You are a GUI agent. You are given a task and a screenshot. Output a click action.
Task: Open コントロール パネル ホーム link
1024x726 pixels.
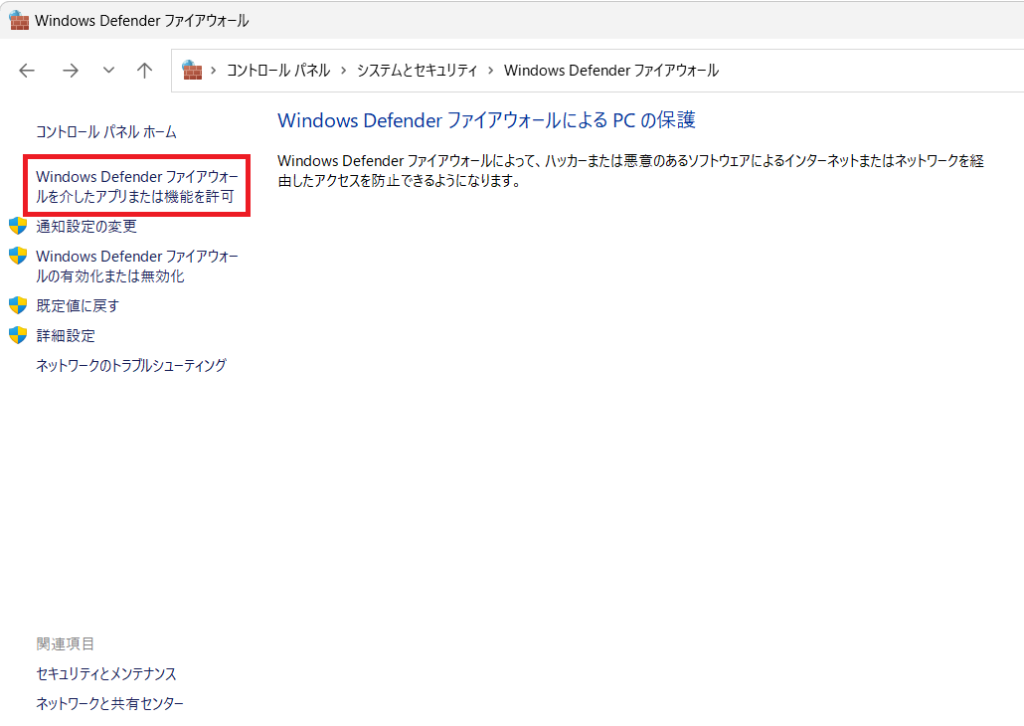click(x=106, y=132)
